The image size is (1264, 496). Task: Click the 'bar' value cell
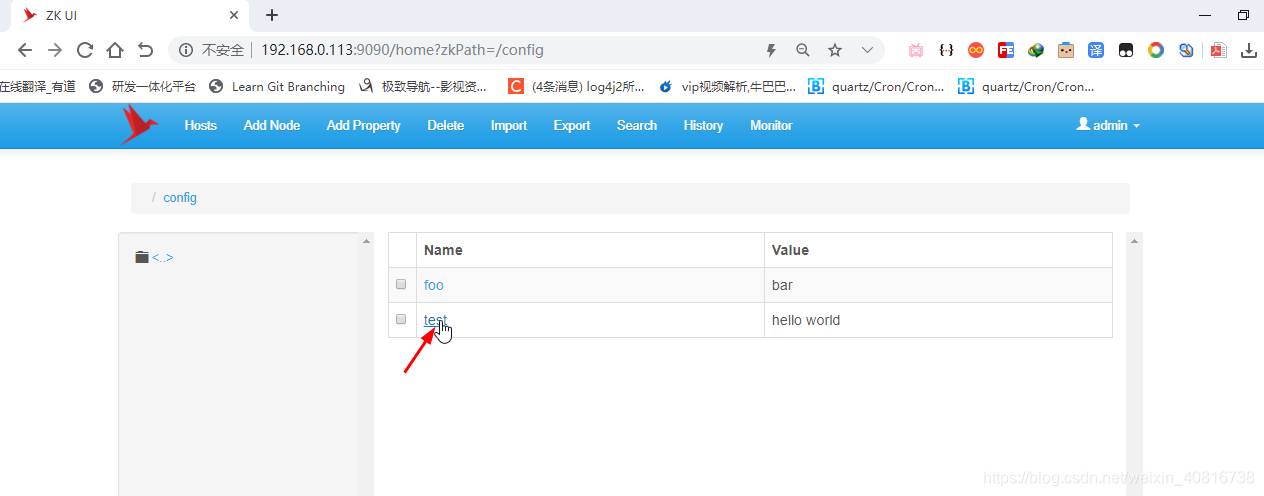938,285
